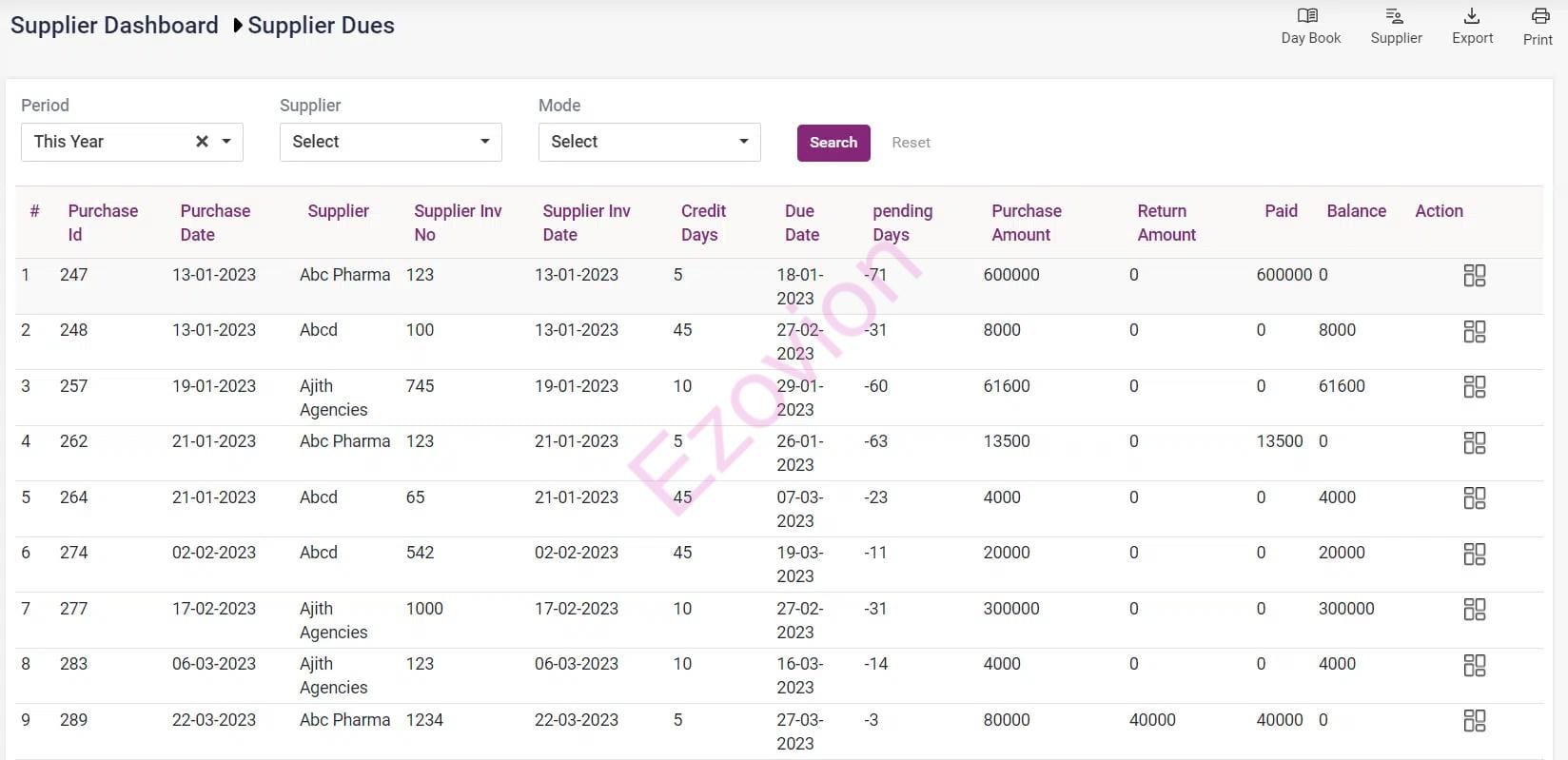
Task: Open the Mode select dropdown
Action: click(x=649, y=142)
